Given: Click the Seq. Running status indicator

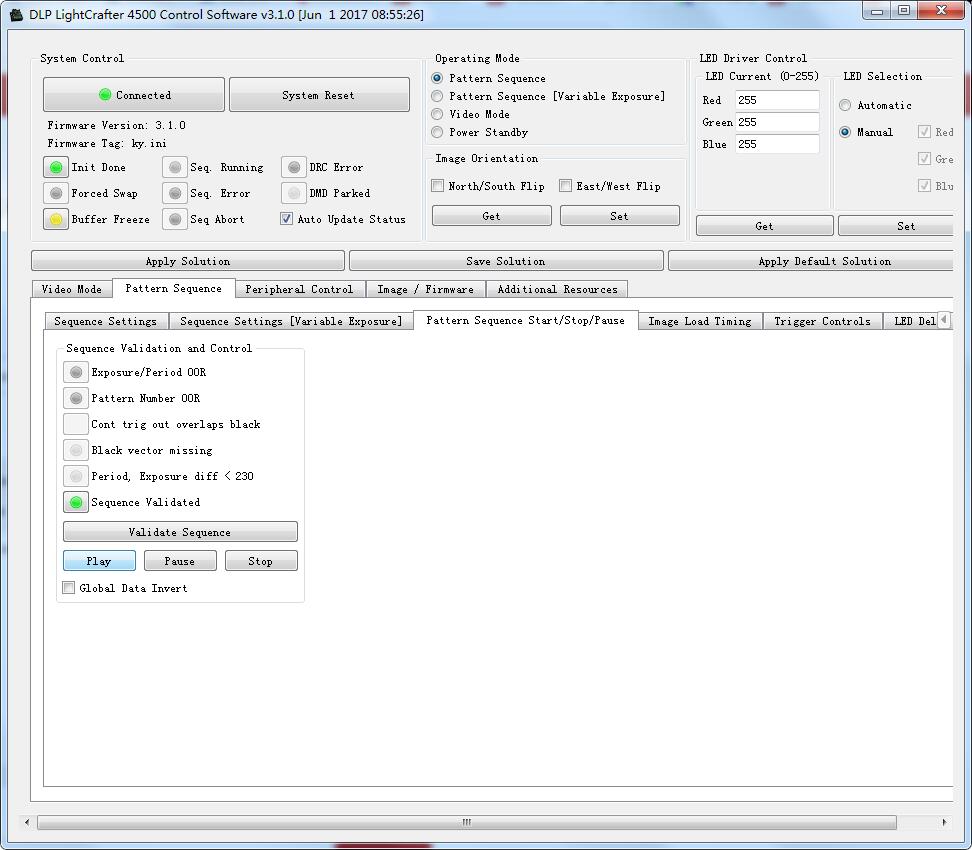Looking at the screenshot, I should (x=175, y=167).
